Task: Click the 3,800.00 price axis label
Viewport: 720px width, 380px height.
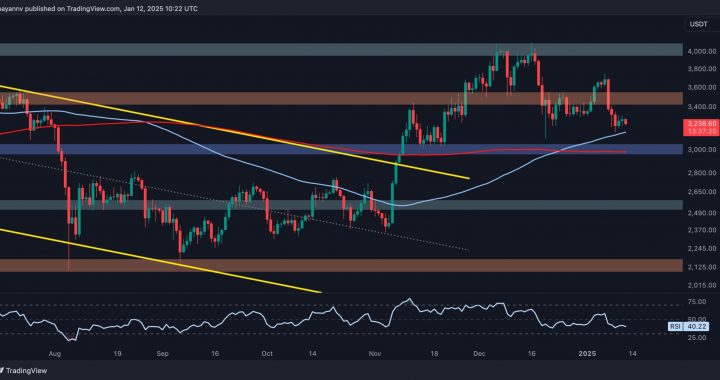Action: (703, 69)
